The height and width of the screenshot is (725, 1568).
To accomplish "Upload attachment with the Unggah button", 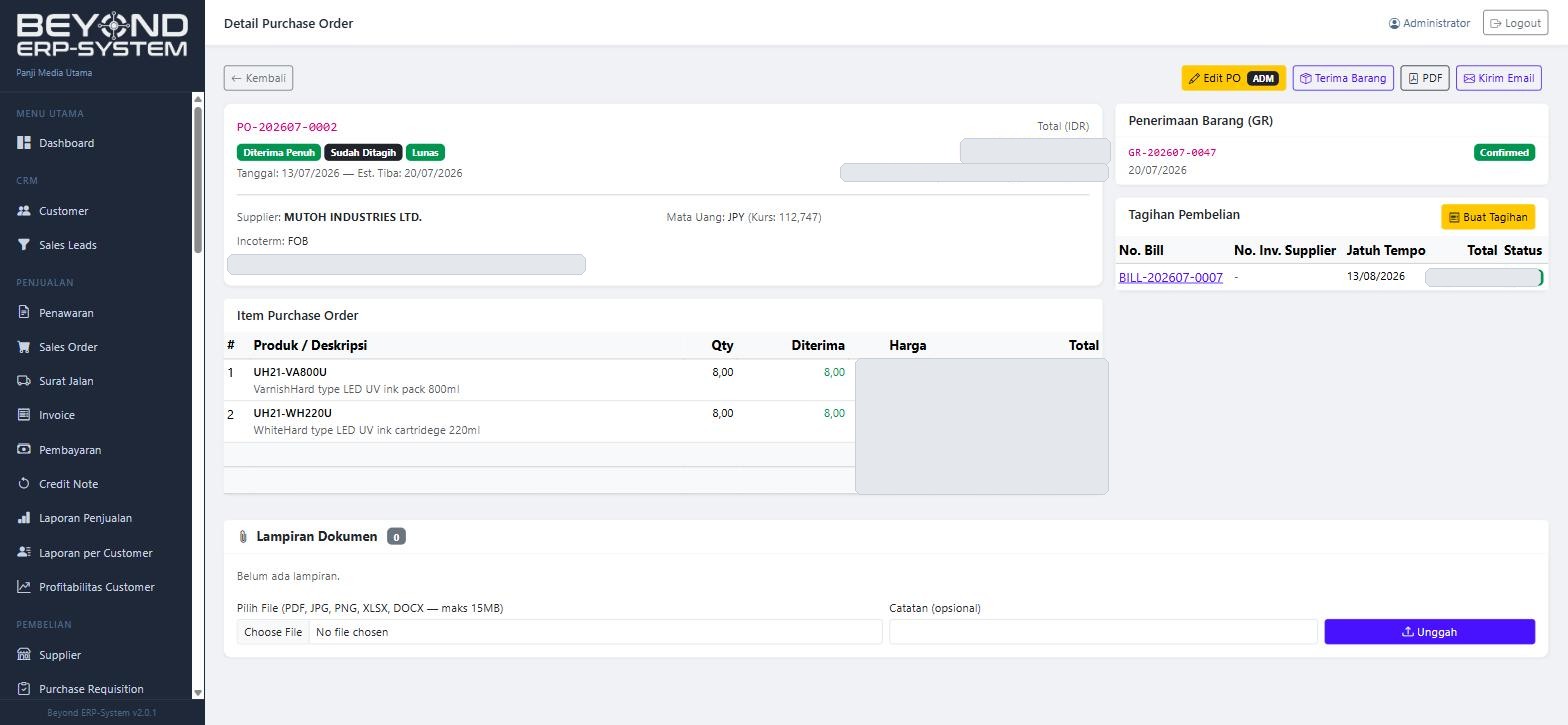I will coord(1429,632).
